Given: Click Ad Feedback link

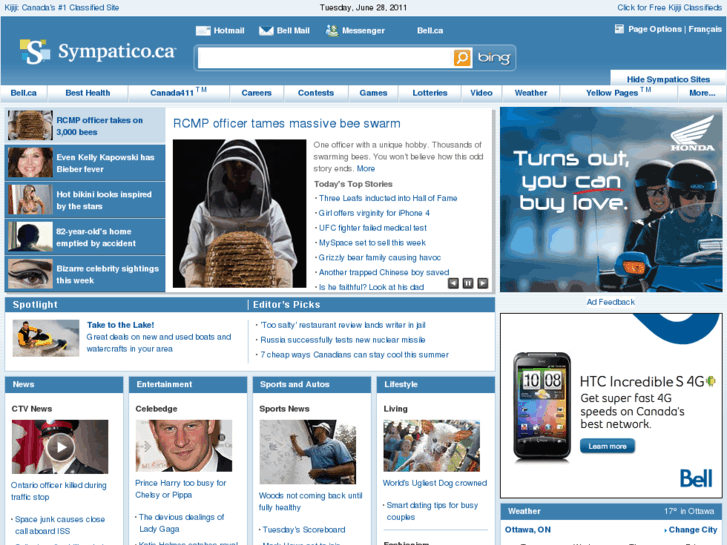Looking at the screenshot, I should click(x=611, y=302).
